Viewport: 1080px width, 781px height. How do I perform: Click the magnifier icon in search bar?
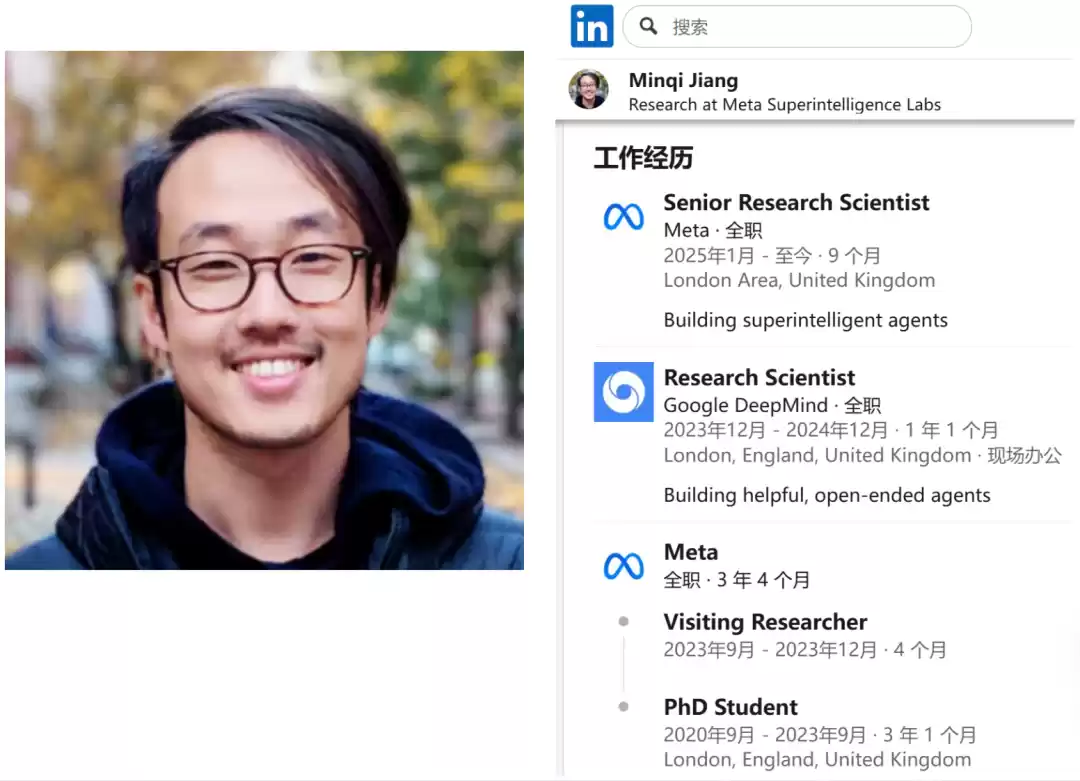coord(648,26)
